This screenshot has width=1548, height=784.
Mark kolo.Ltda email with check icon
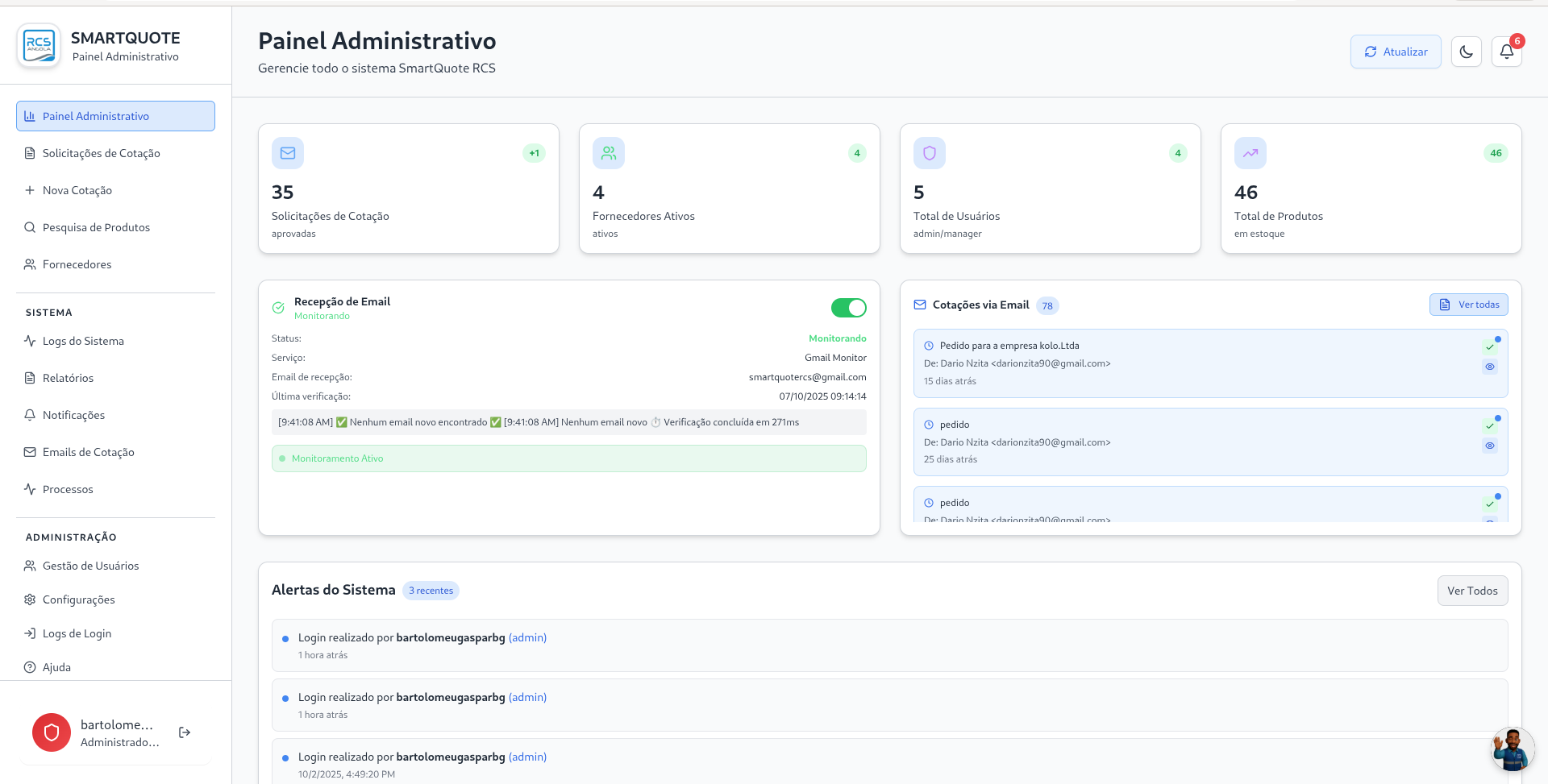click(x=1490, y=347)
